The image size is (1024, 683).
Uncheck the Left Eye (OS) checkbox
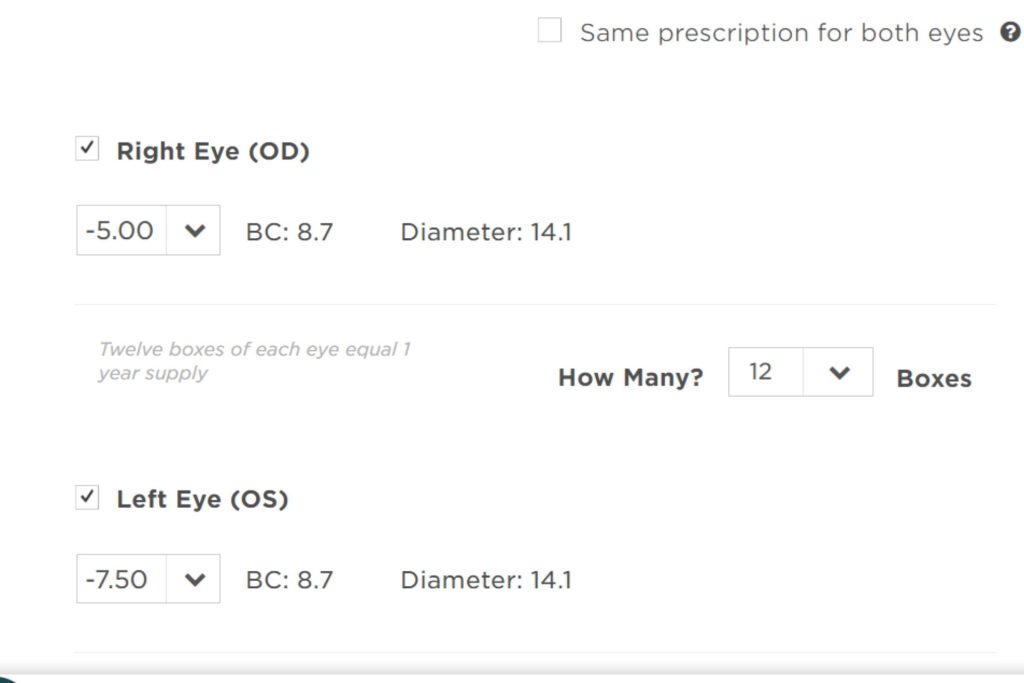coord(86,496)
